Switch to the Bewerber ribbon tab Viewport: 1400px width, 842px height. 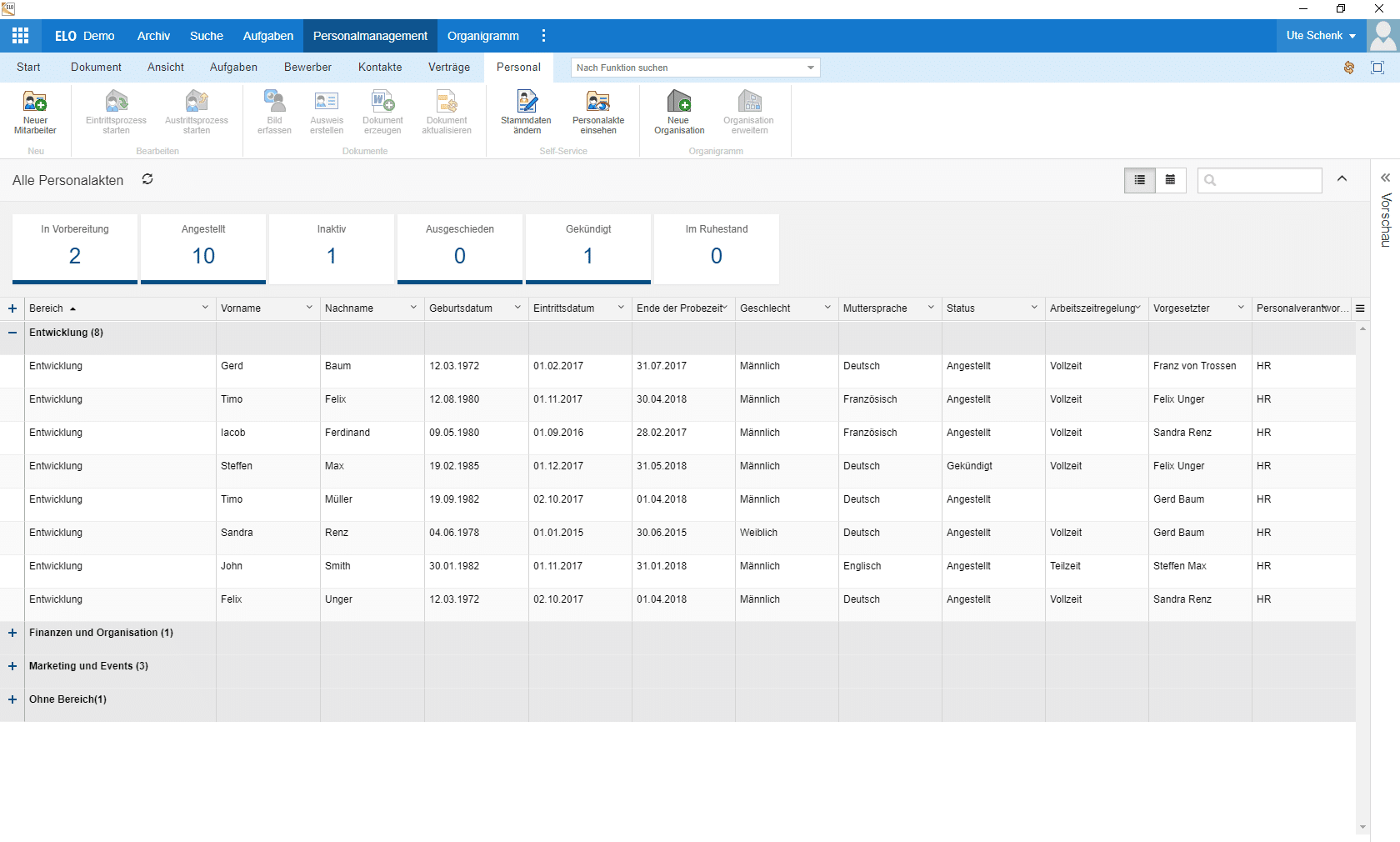(307, 68)
